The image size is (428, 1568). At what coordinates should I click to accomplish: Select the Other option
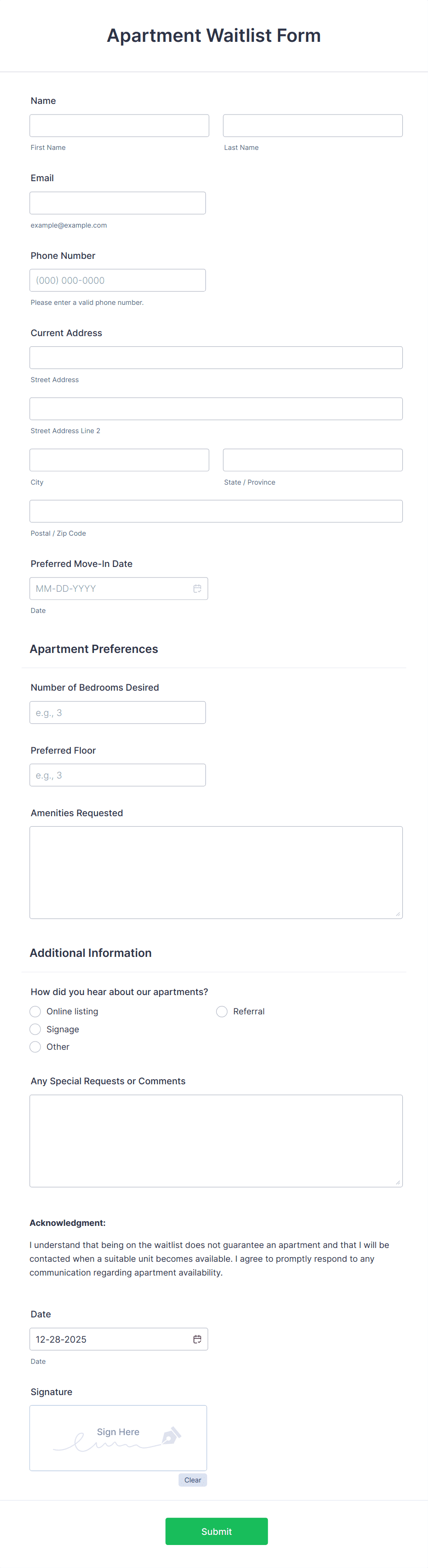[35, 1047]
